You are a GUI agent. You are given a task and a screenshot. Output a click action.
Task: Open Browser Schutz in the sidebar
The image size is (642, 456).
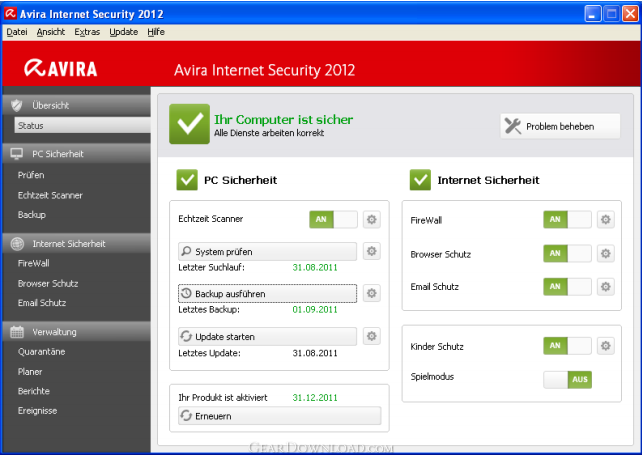tap(48, 283)
